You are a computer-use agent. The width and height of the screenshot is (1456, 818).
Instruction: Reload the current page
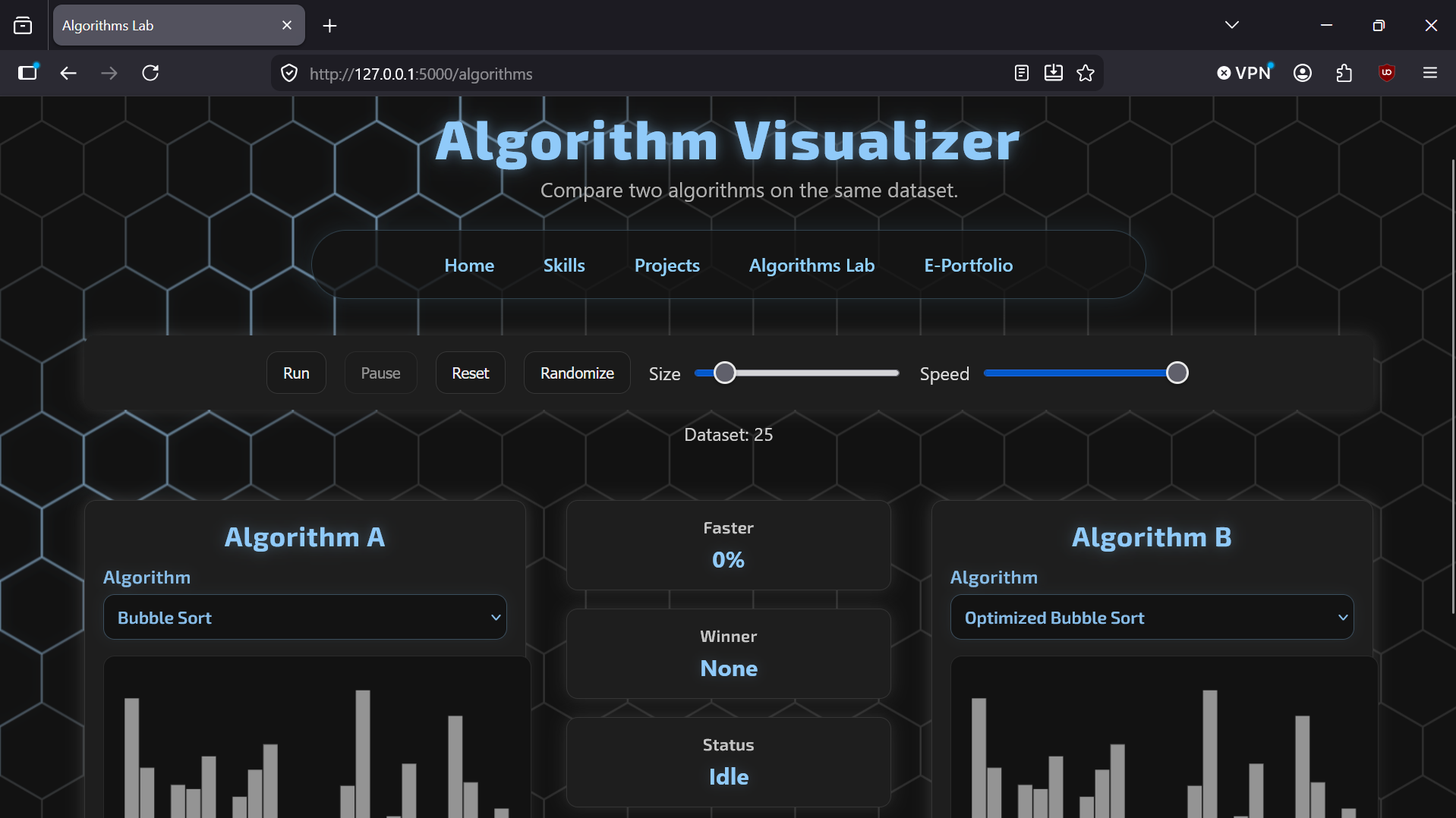point(150,73)
